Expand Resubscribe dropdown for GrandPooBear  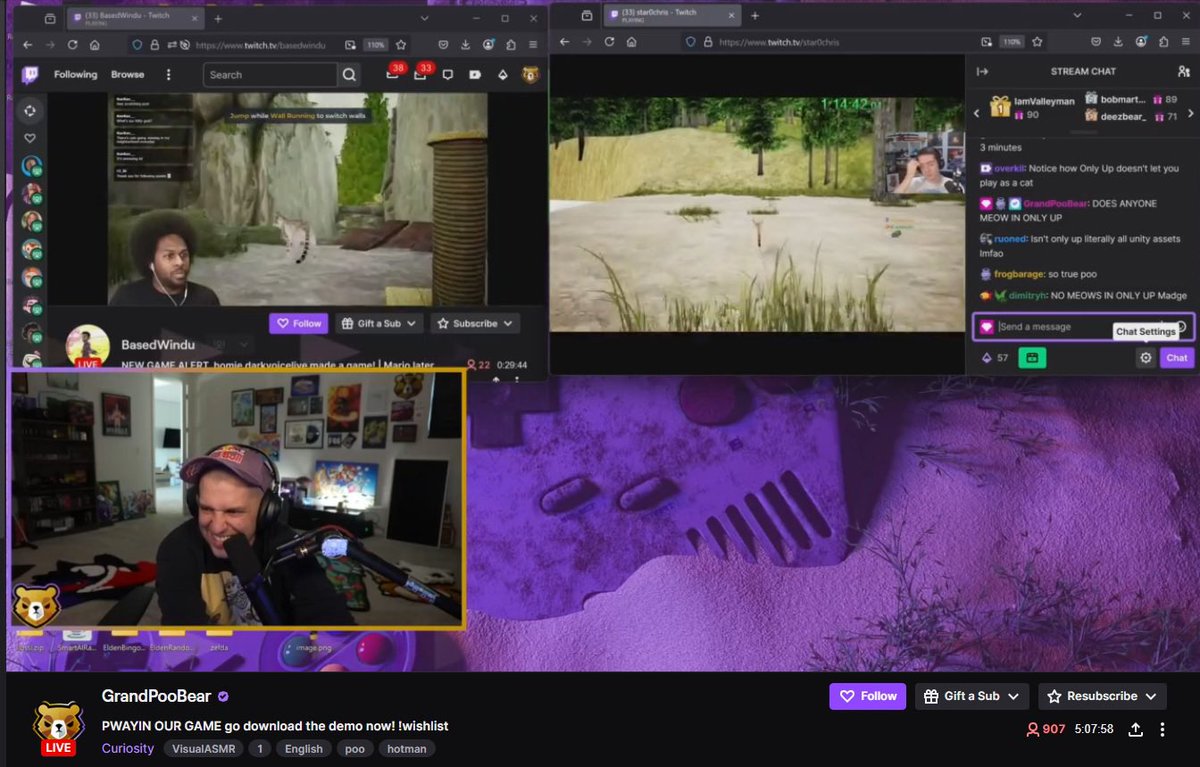pyautogui.click(x=1102, y=696)
